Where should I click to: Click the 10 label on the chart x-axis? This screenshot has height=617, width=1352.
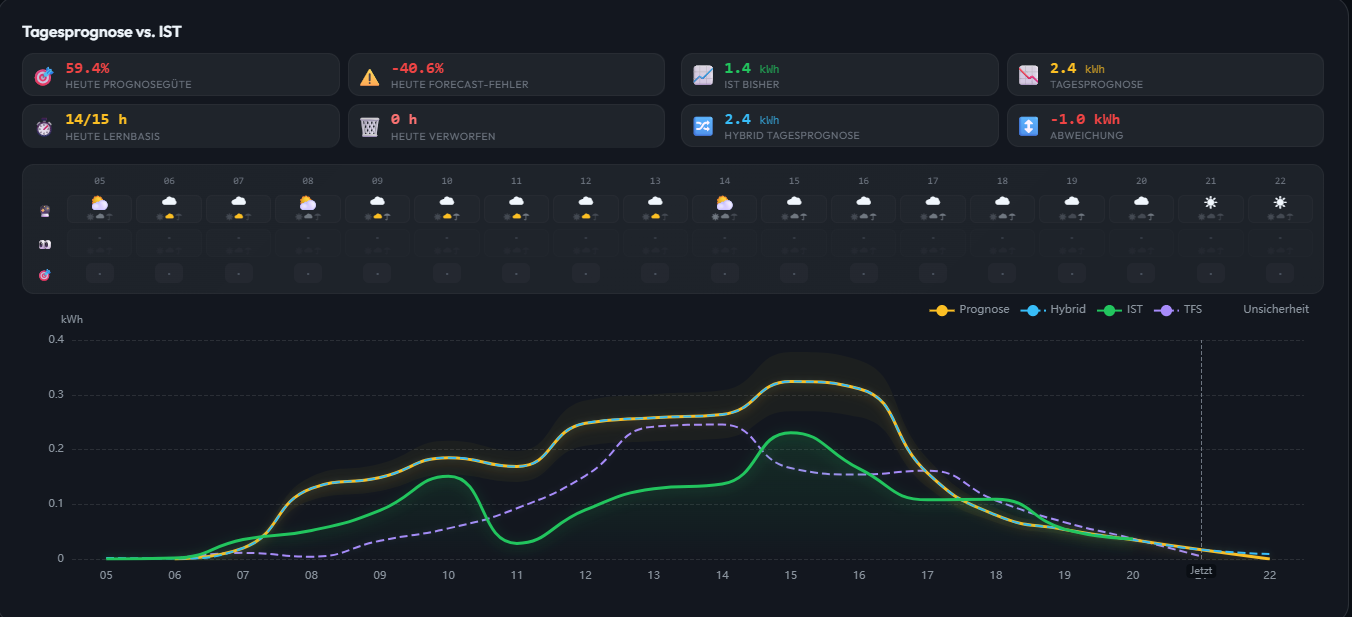coord(448,576)
